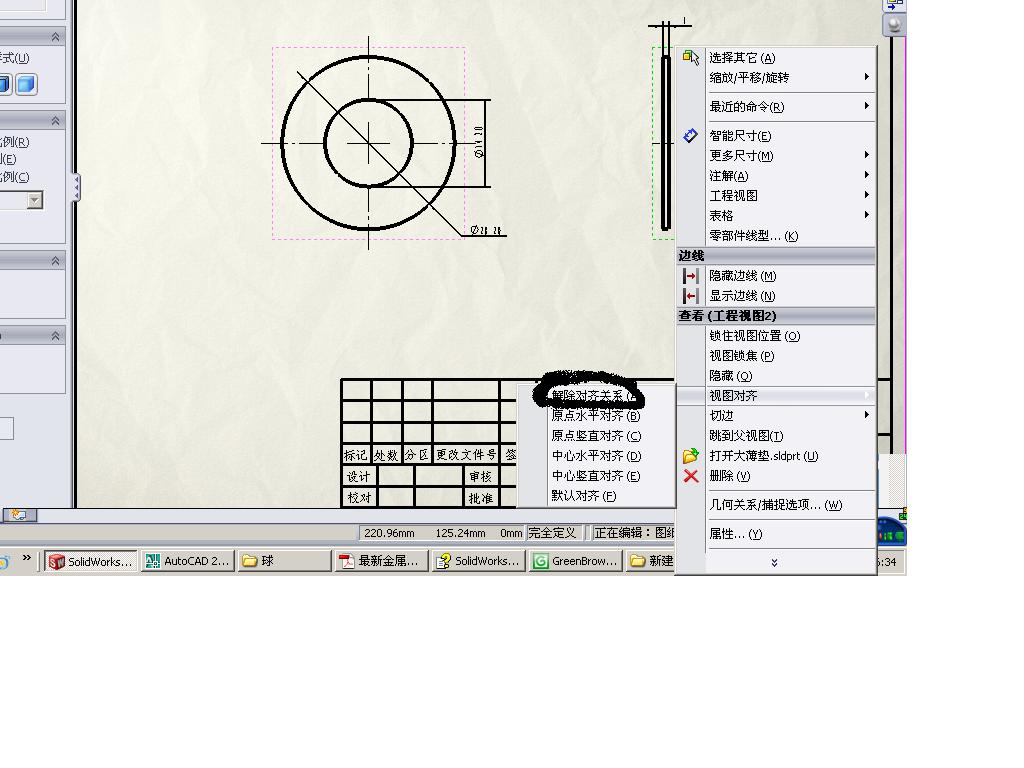Choose 解除对齐关系 in the alignment submenu
This screenshot has width=1024, height=768.
coord(596,396)
